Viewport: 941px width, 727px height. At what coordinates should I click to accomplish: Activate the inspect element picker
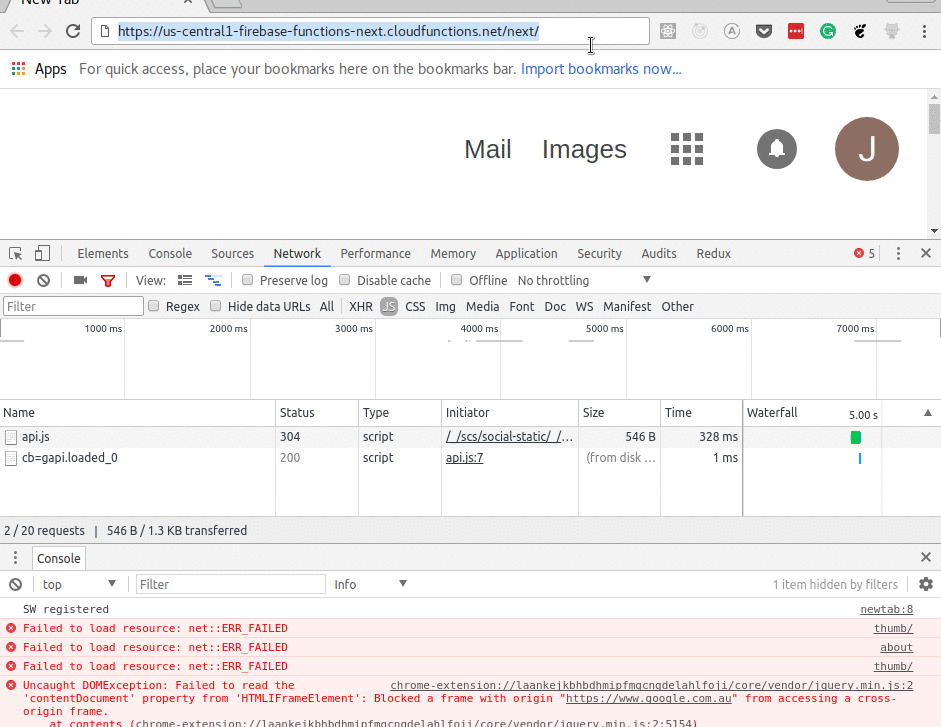point(16,253)
